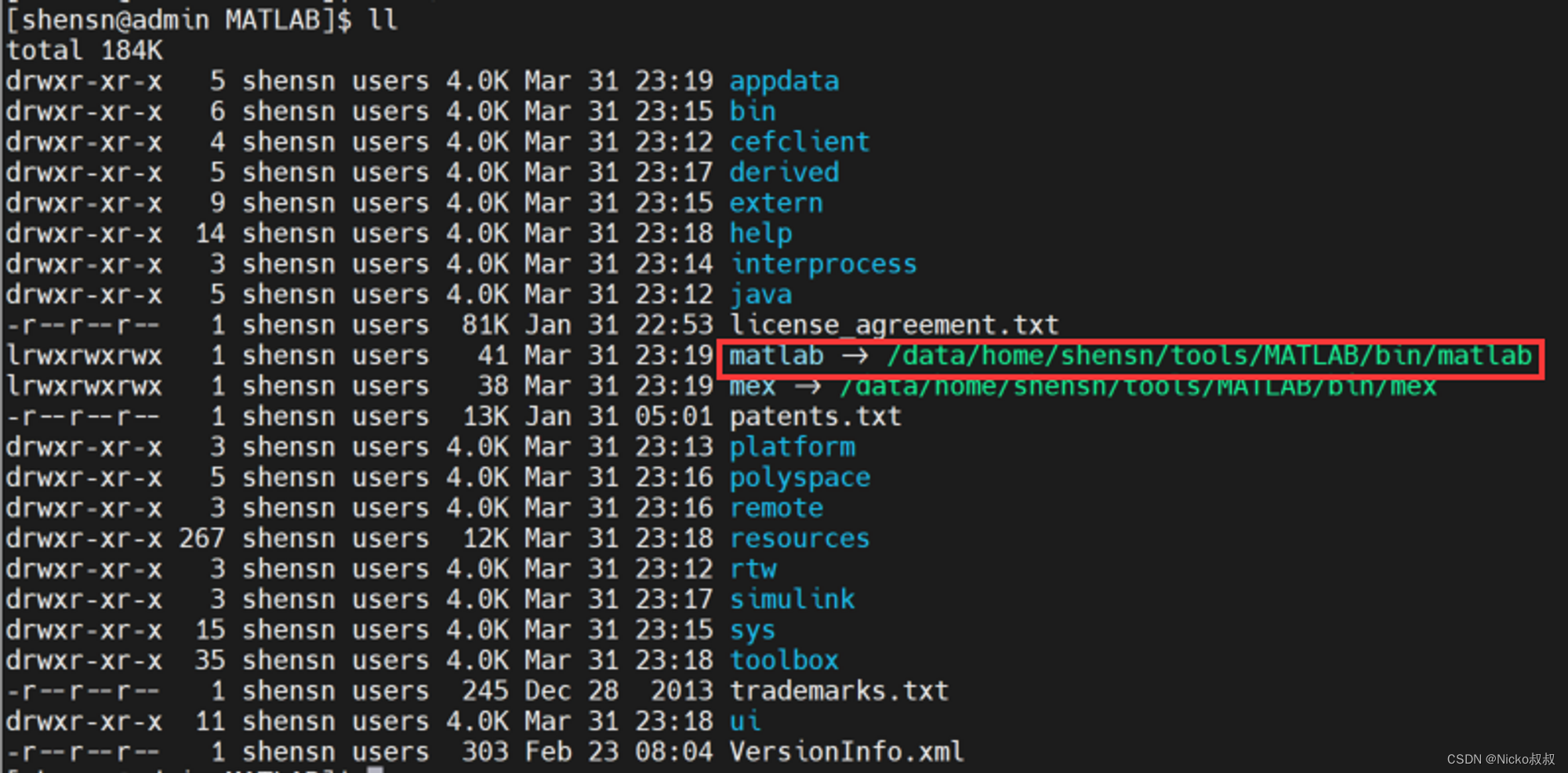Click the CSDN @Nicko watermark text

1501,759
